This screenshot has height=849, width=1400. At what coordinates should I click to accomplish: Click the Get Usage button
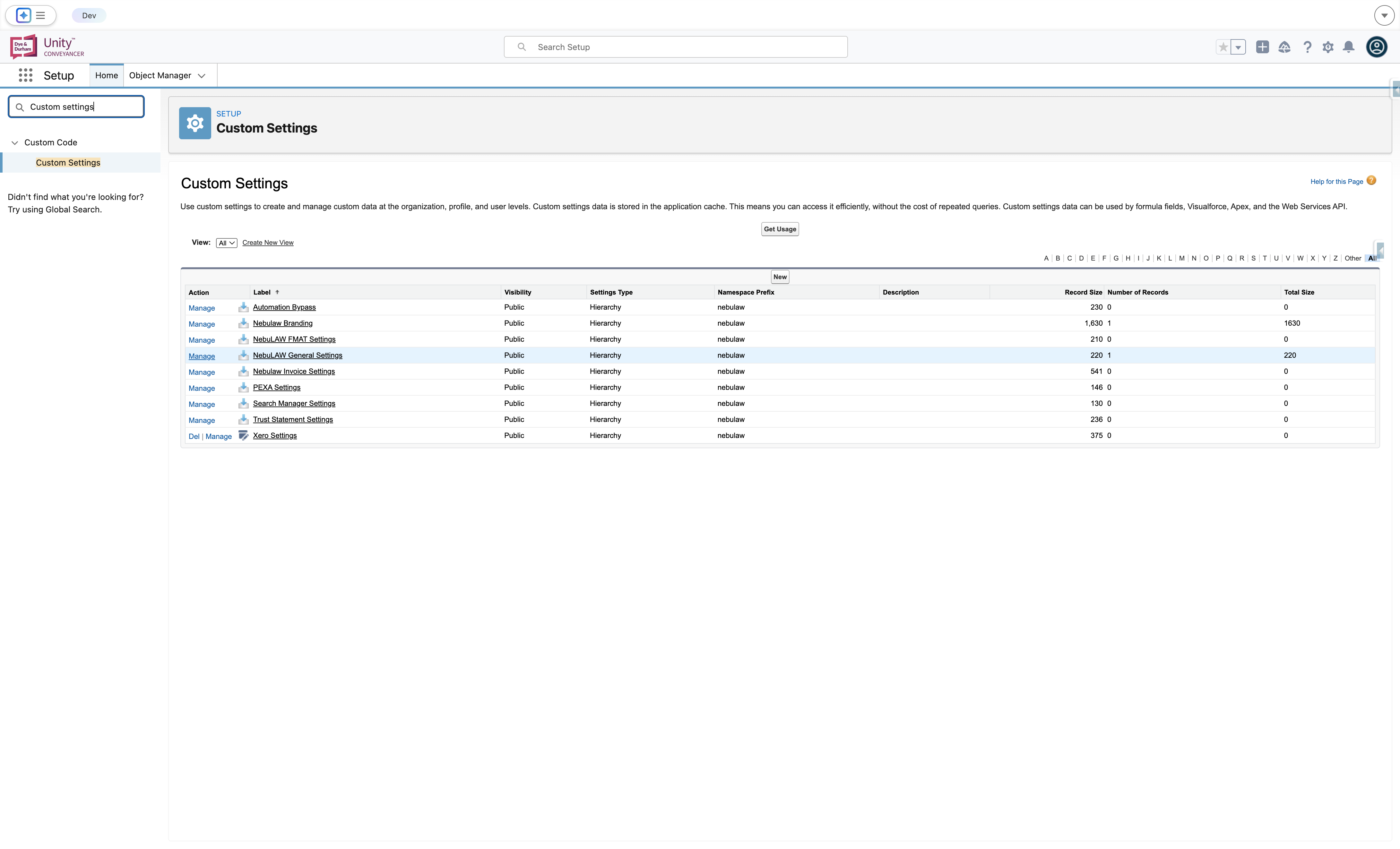click(x=780, y=229)
